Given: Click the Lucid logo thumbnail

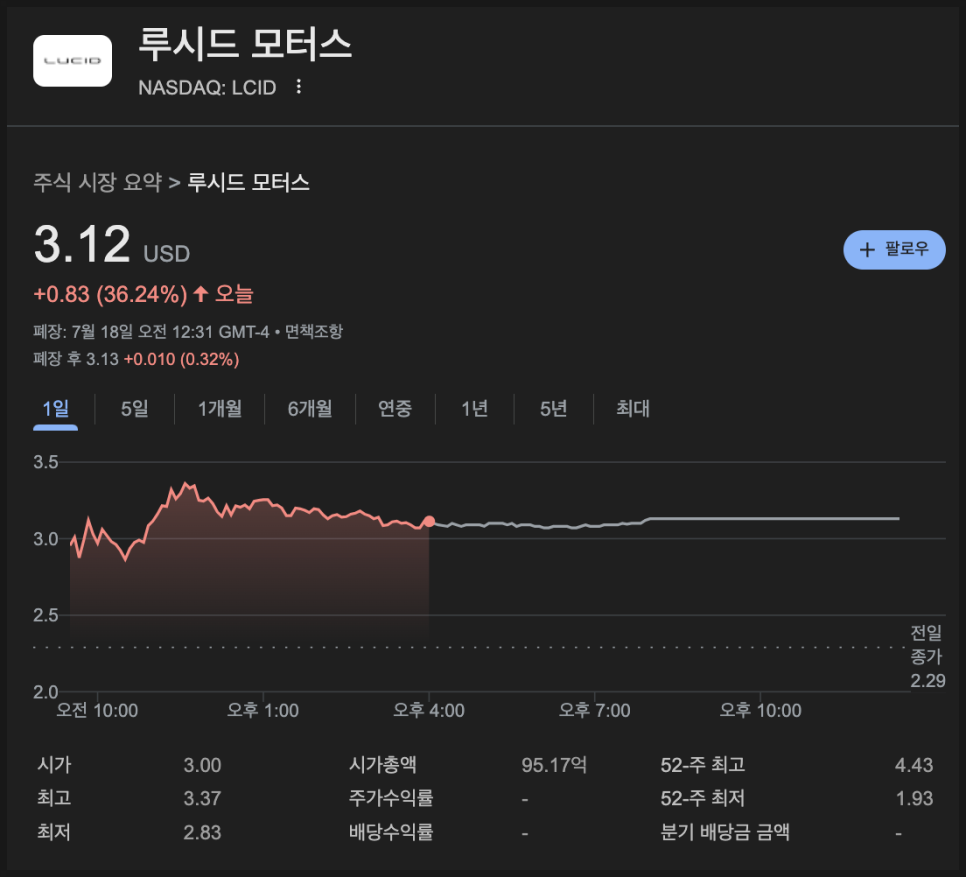Looking at the screenshot, I should point(72,60).
